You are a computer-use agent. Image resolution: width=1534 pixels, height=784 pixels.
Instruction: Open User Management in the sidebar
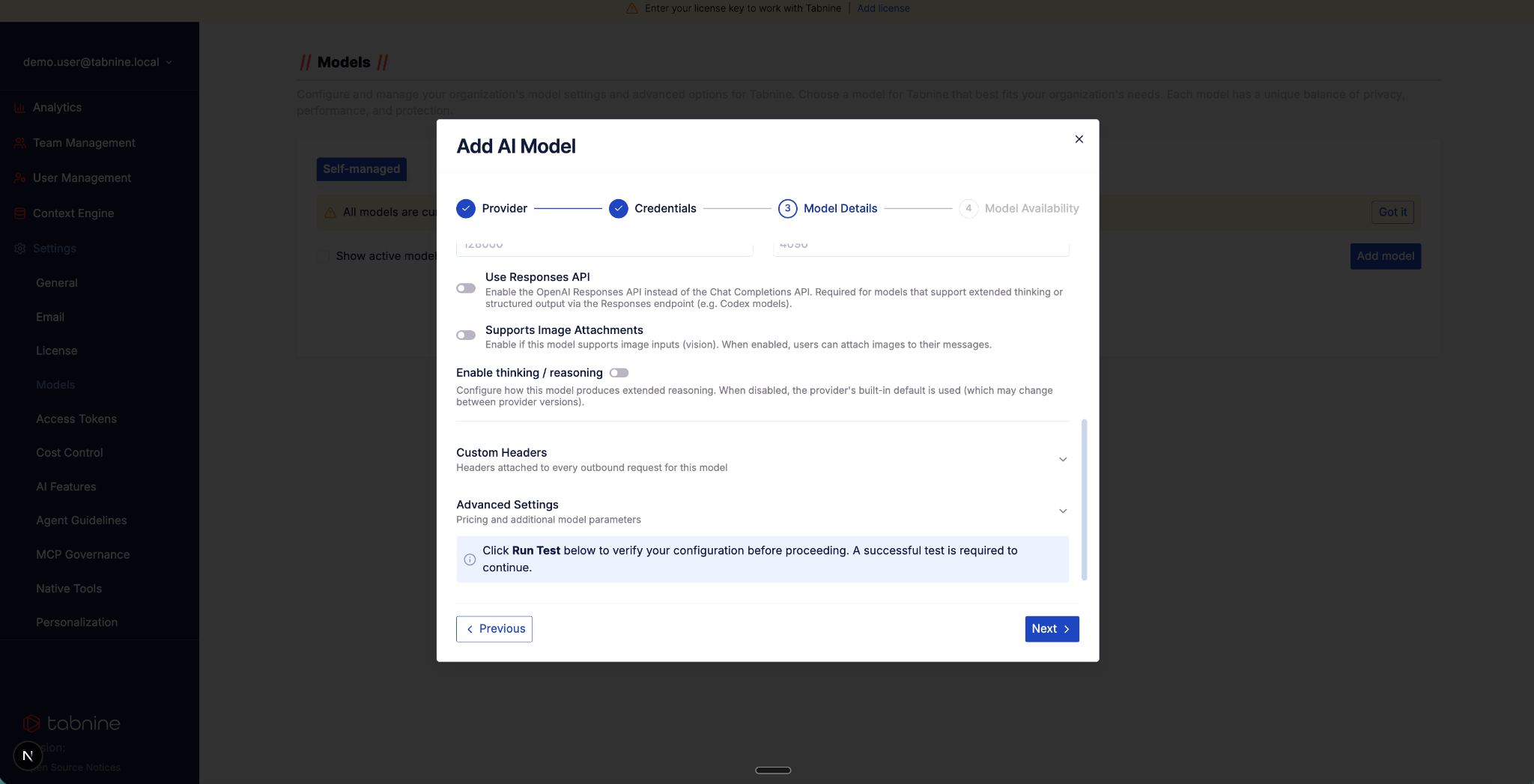point(82,178)
